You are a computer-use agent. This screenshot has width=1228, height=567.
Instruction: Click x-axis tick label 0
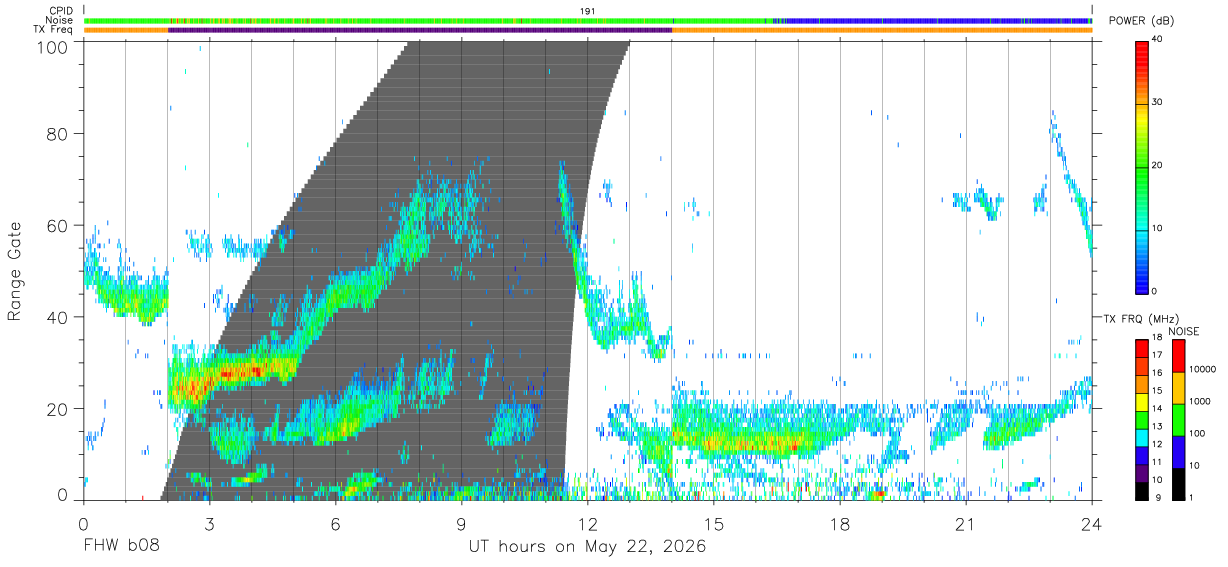(x=83, y=524)
